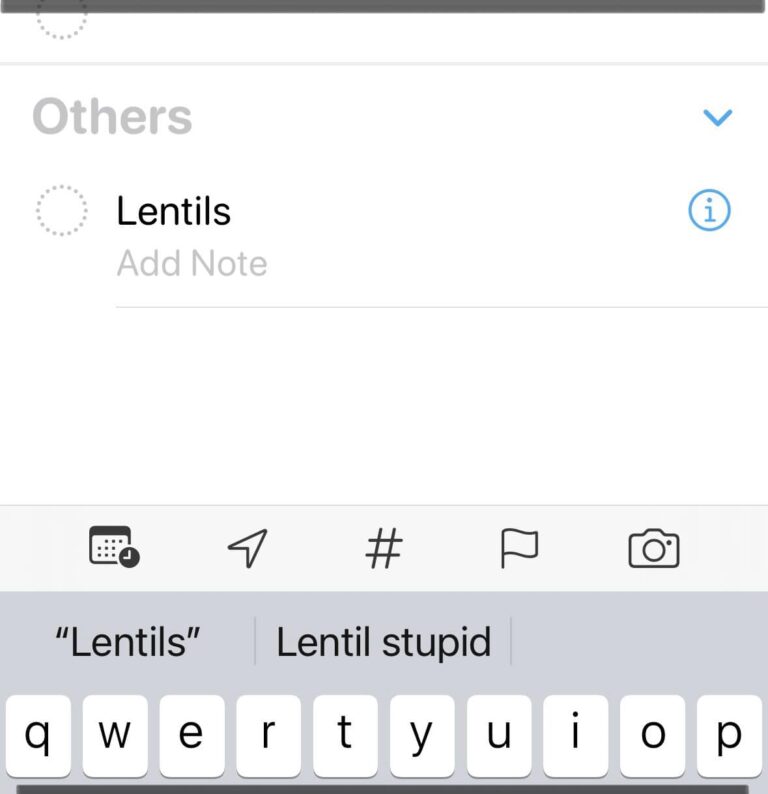Image resolution: width=768 pixels, height=794 pixels.
Task: Flag the reminder with flag icon
Action: coord(519,548)
